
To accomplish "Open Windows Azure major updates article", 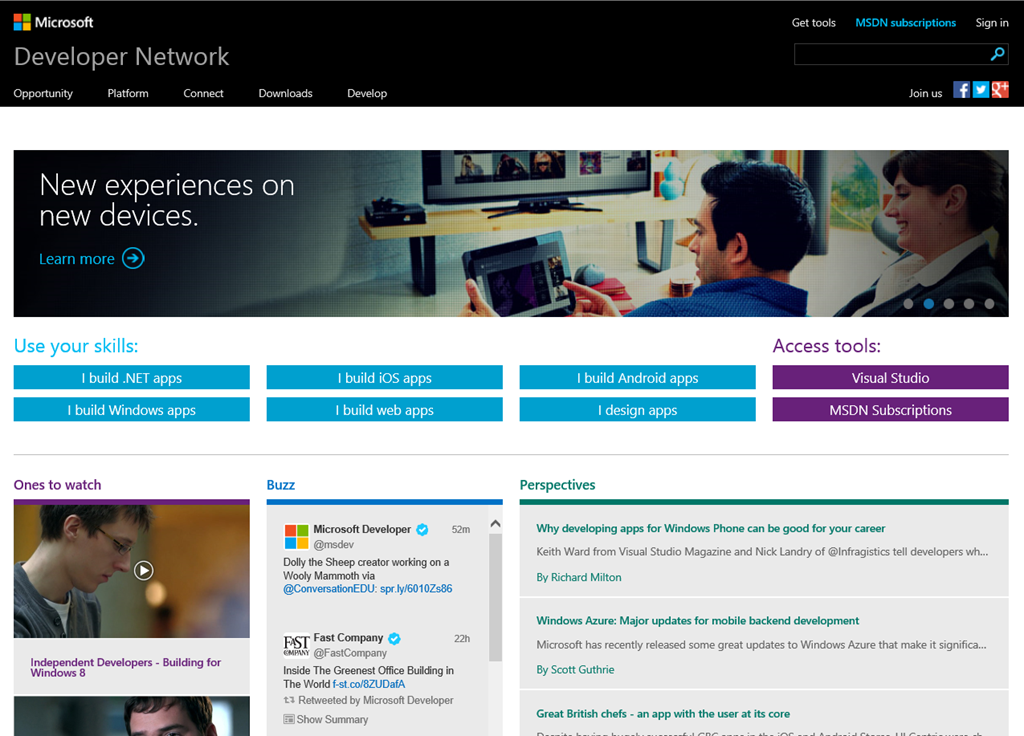I will pos(697,621).
